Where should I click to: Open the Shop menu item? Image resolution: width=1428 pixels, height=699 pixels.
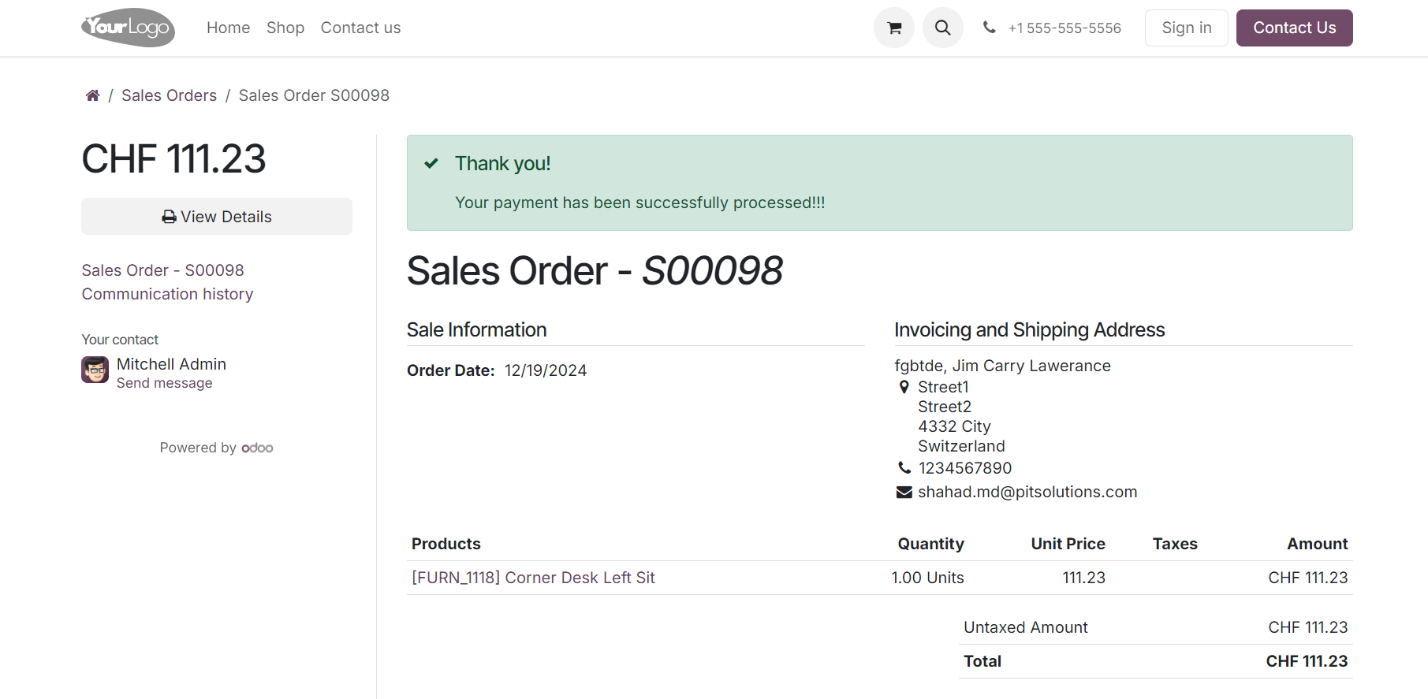tap(285, 27)
